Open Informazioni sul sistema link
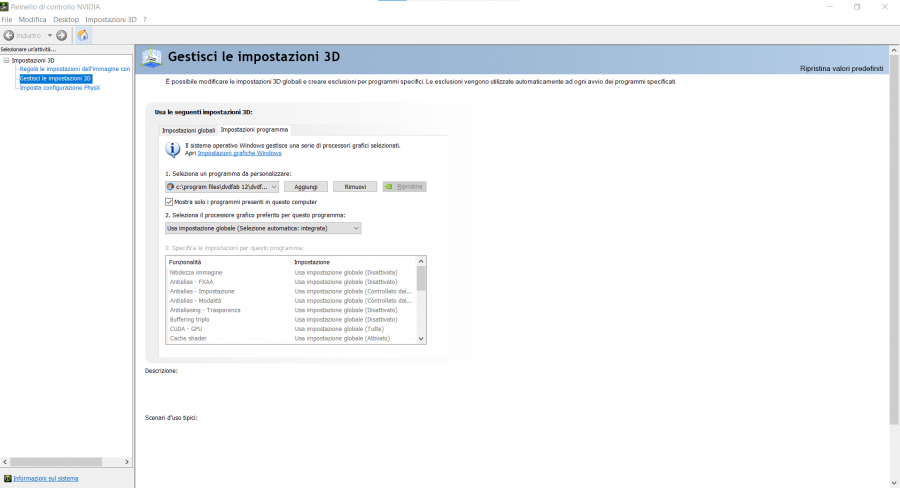 pyautogui.click(x=46, y=478)
